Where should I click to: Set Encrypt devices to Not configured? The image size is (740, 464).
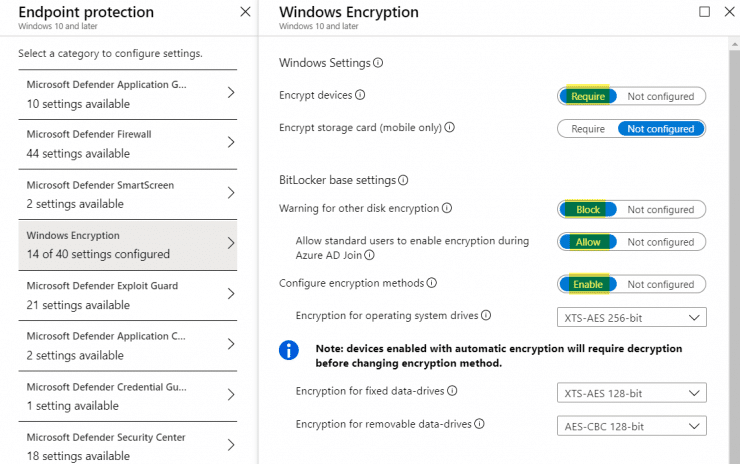point(660,96)
